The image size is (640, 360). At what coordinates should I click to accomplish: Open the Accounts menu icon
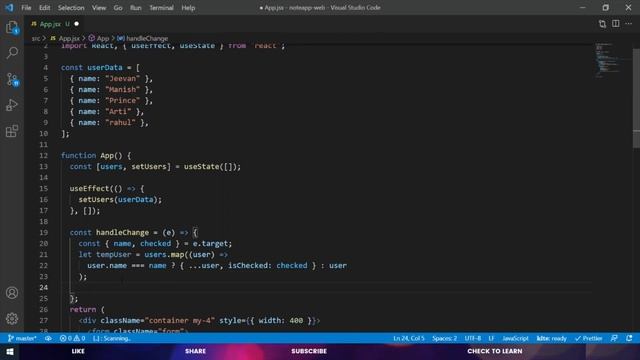[x=12, y=293]
